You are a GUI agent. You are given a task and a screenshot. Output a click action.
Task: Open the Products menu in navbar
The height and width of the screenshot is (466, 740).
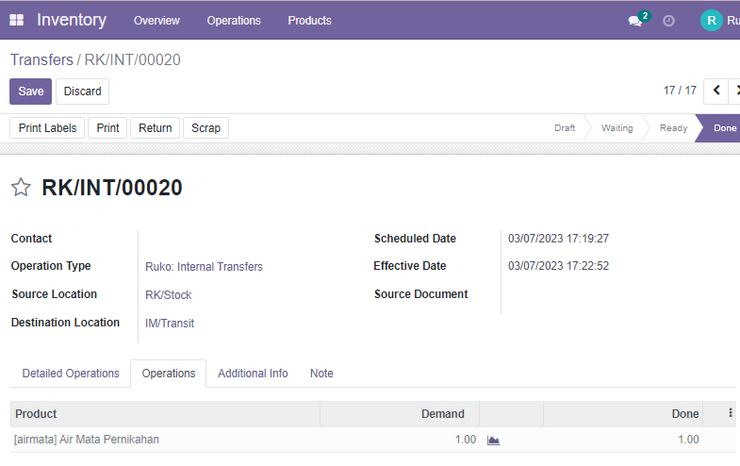310,21
